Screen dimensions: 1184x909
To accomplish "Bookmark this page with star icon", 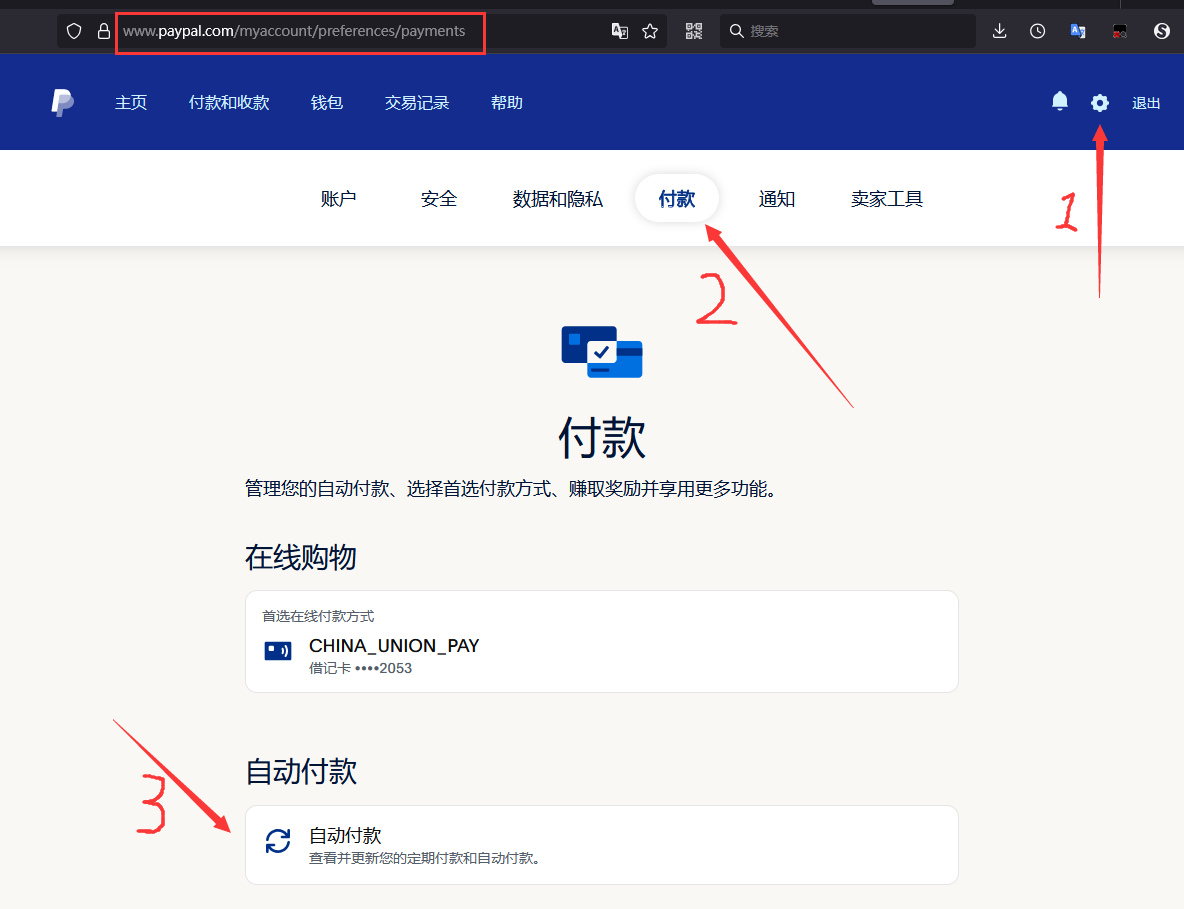I will coord(650,31).
